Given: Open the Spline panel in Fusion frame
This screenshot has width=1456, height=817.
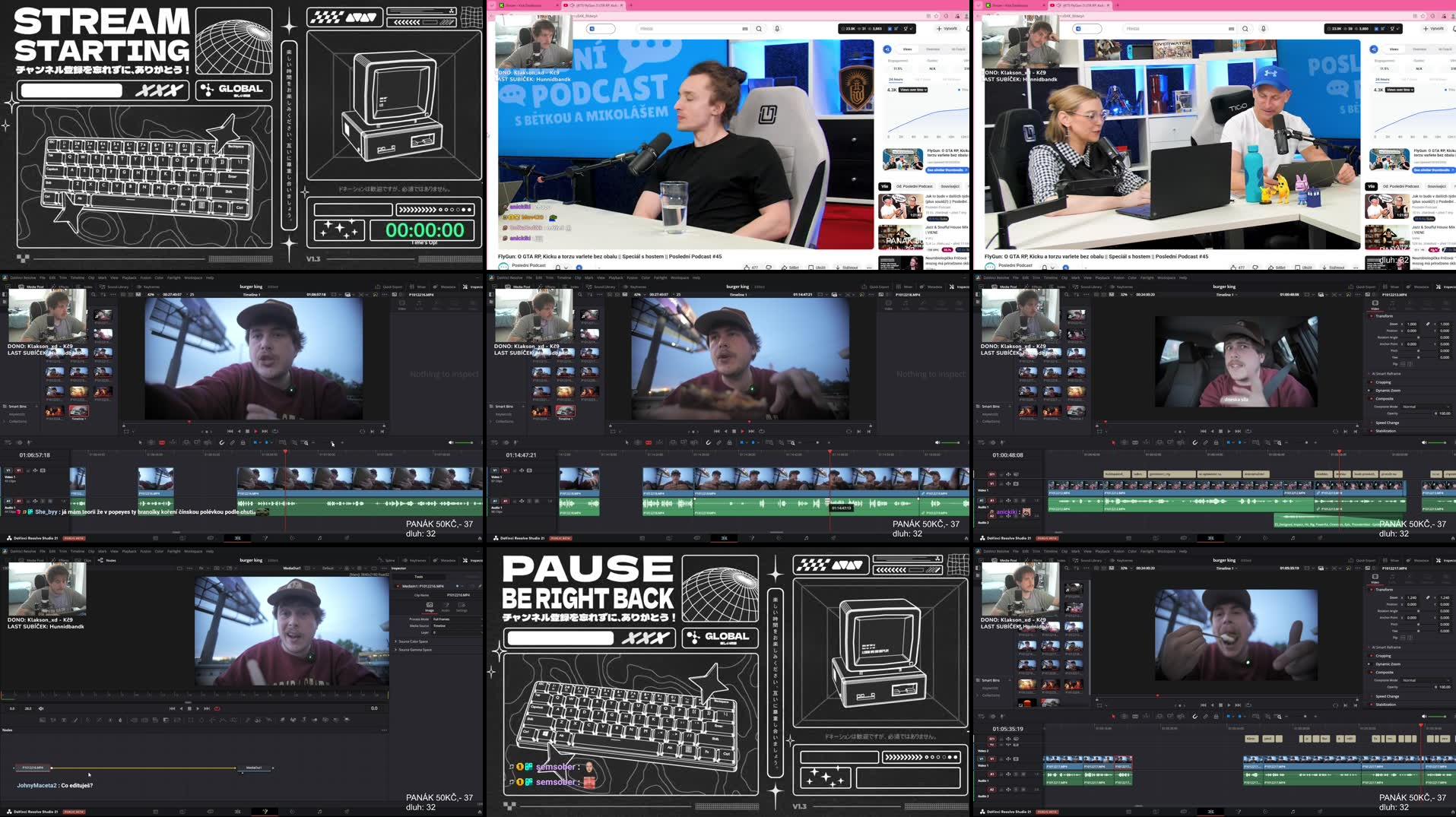Looking at the screenshot, I should pyautogui.click(x=387, y=560).
